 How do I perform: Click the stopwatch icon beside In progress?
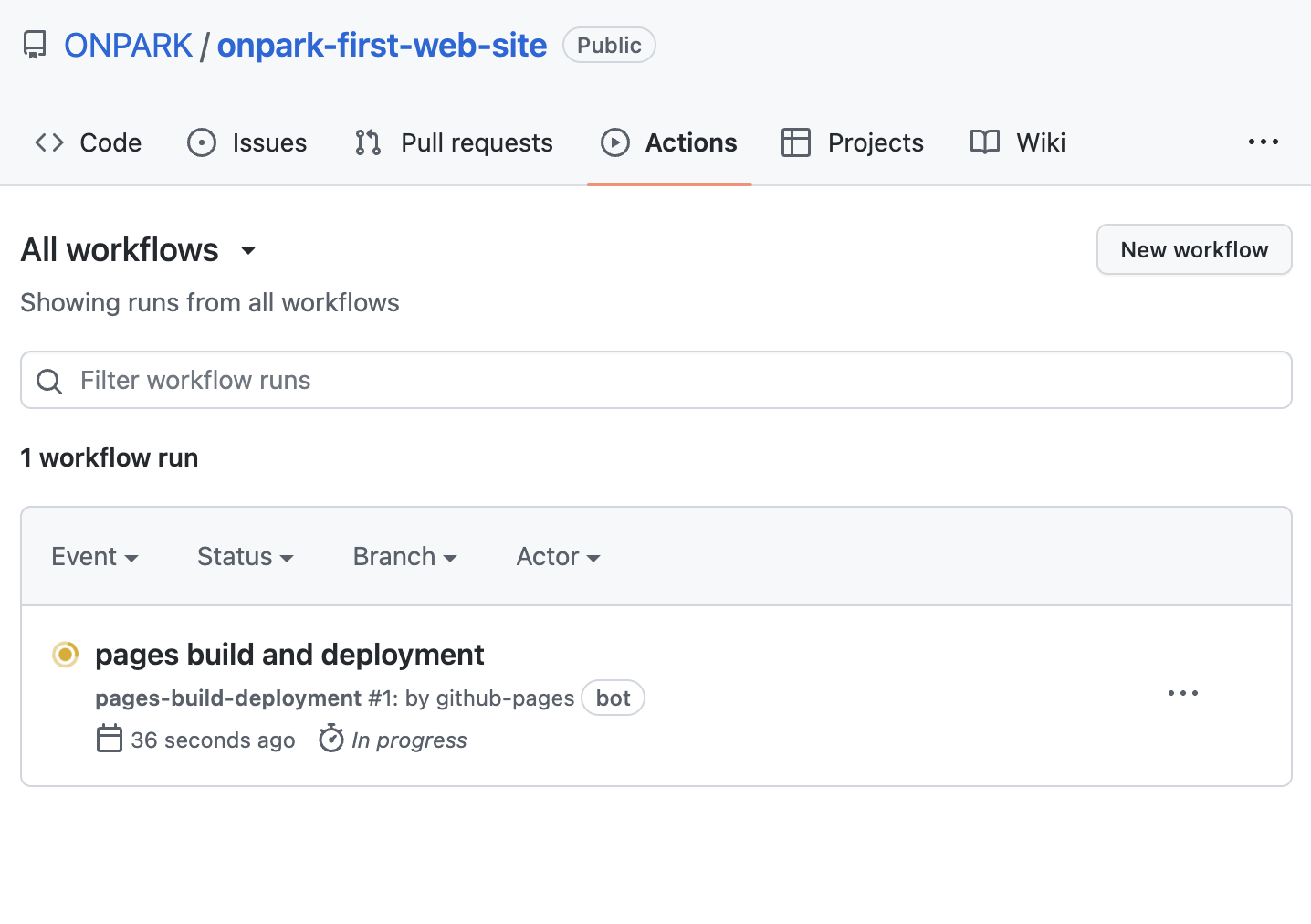(331, 739)
